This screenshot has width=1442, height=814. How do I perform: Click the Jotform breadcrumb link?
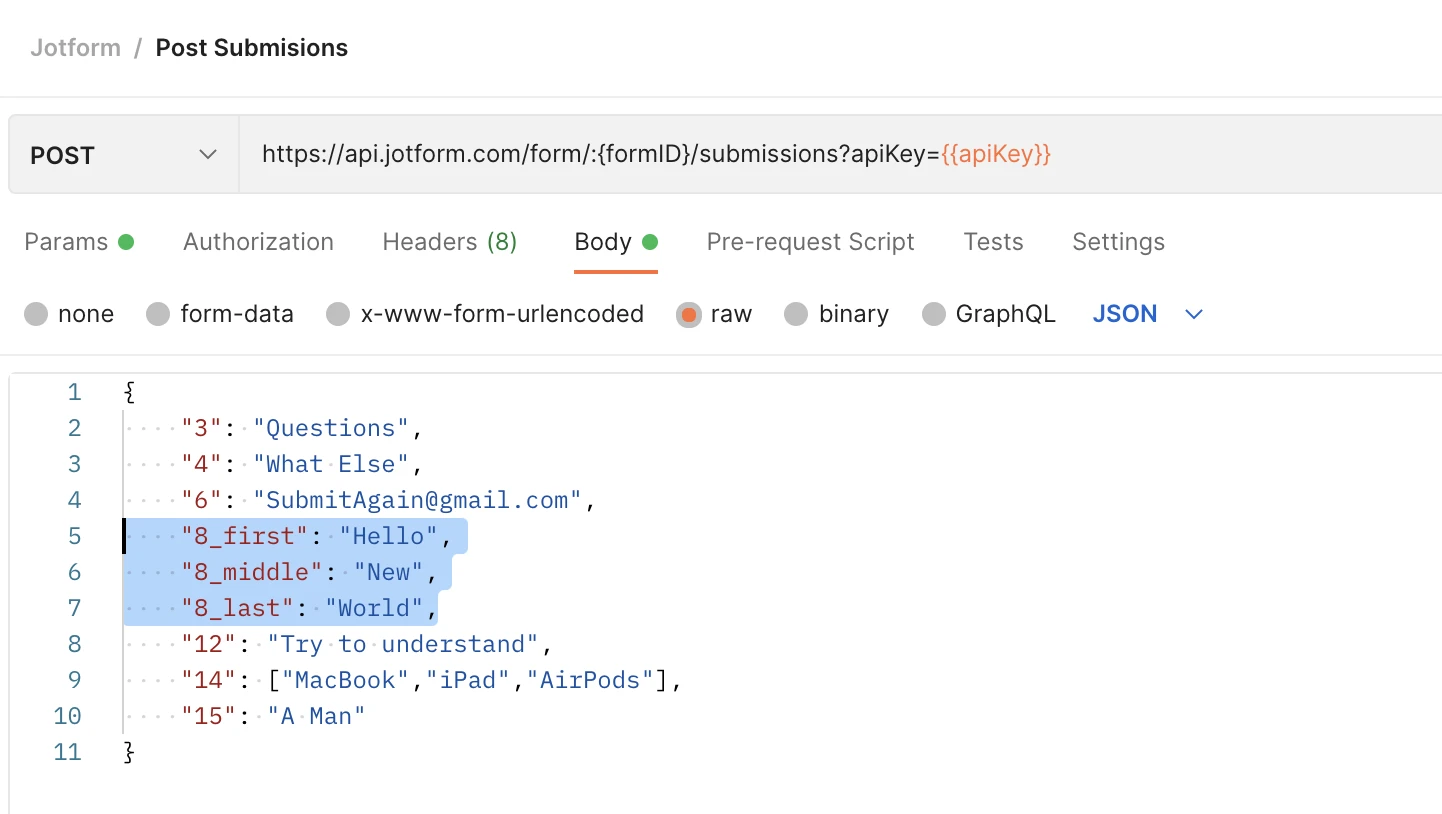click(x=76, y=47)
